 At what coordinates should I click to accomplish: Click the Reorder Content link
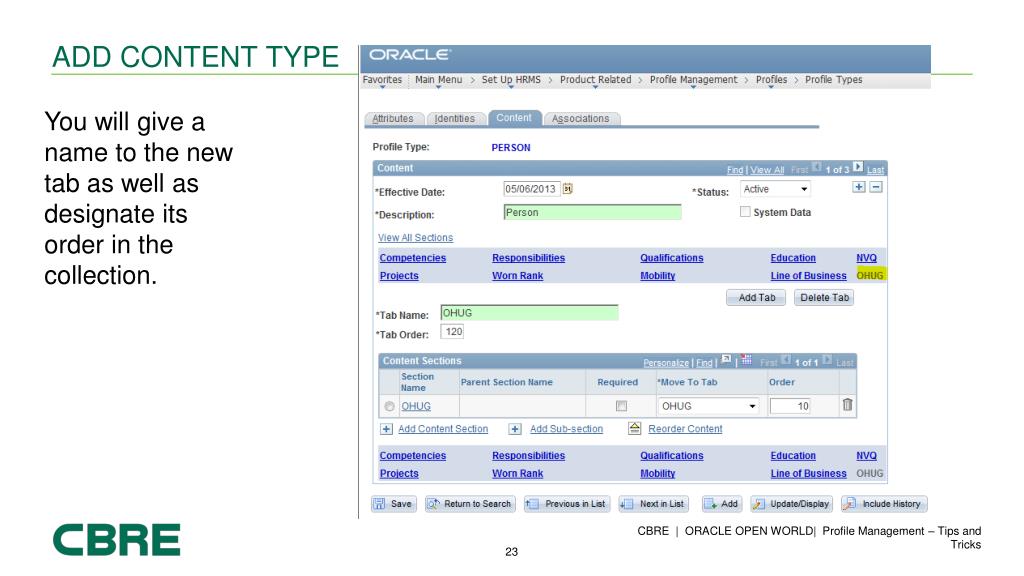click(x=685, y=429)
